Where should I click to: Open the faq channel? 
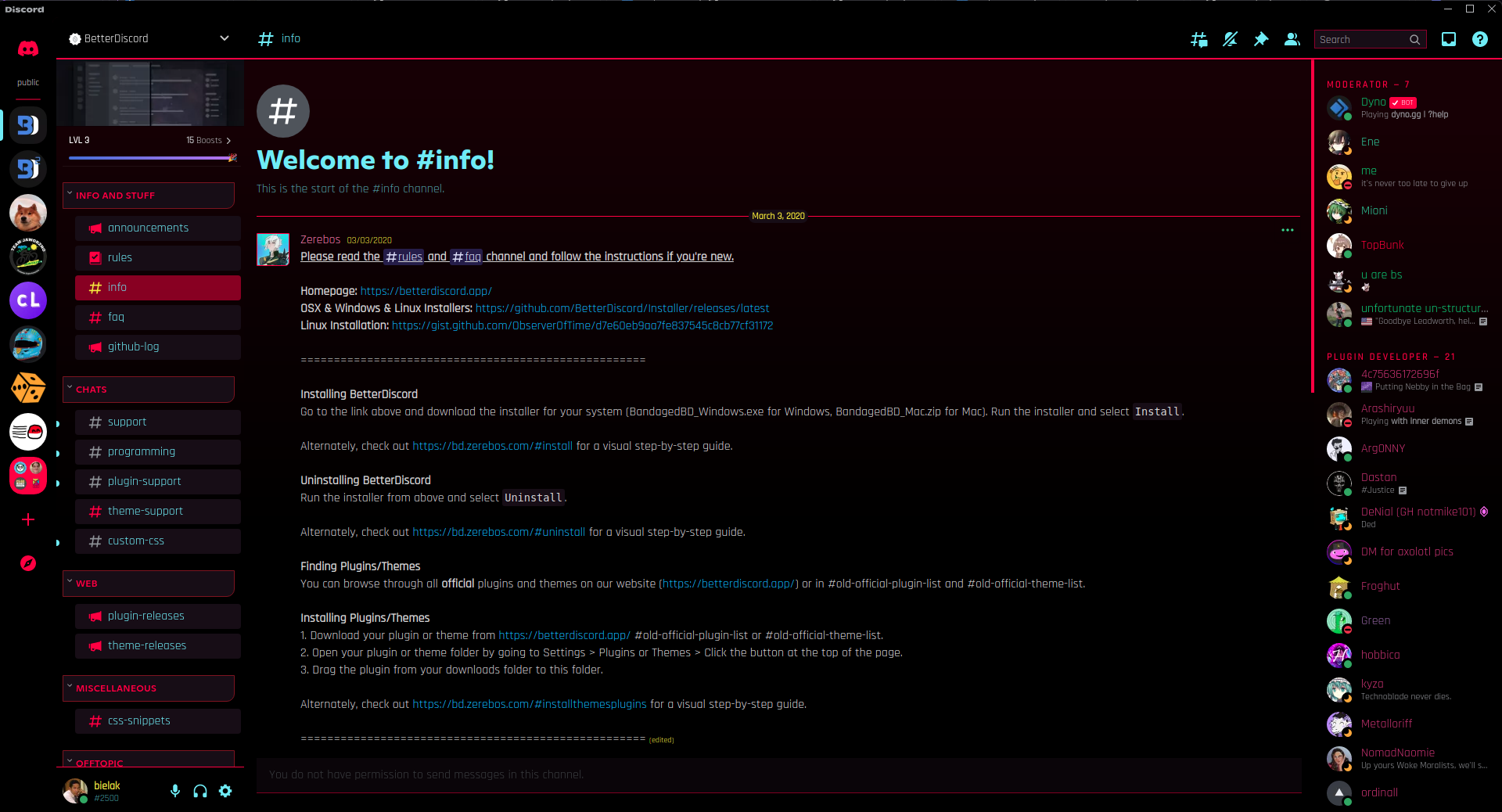pos(158,318)
